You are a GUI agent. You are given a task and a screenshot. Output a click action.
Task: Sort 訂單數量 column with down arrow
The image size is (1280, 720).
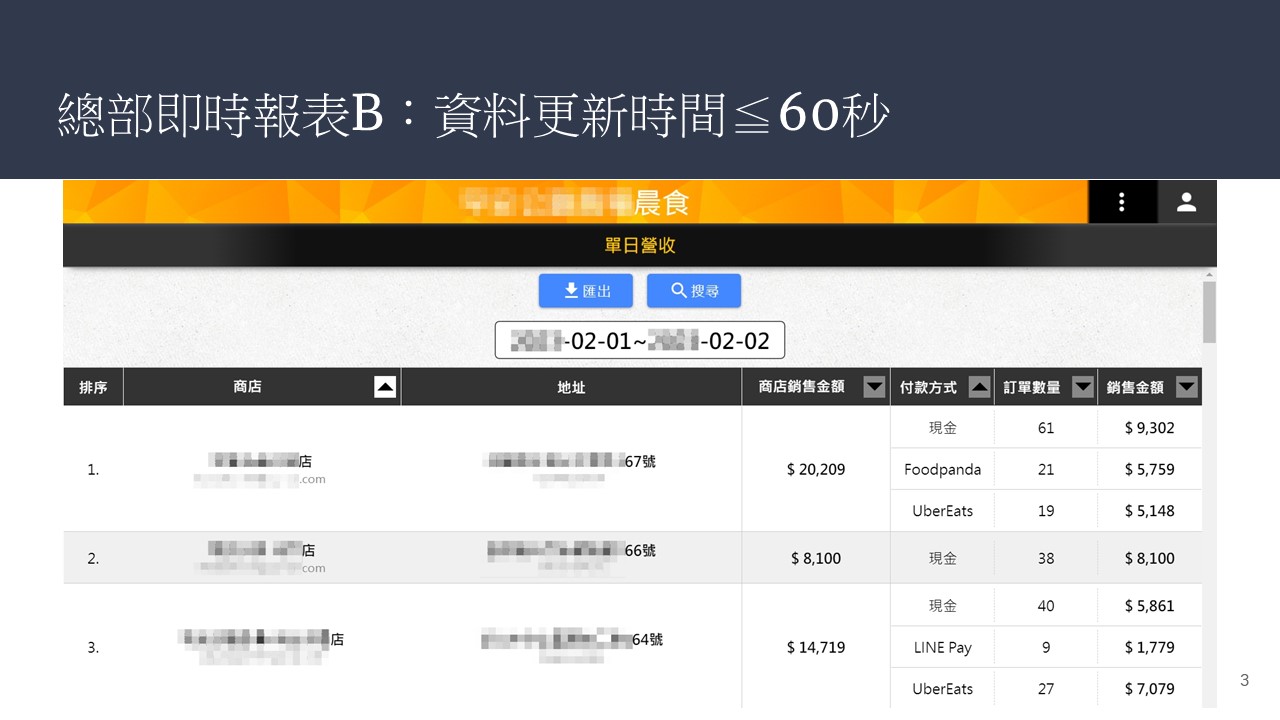pos(1083,387)
